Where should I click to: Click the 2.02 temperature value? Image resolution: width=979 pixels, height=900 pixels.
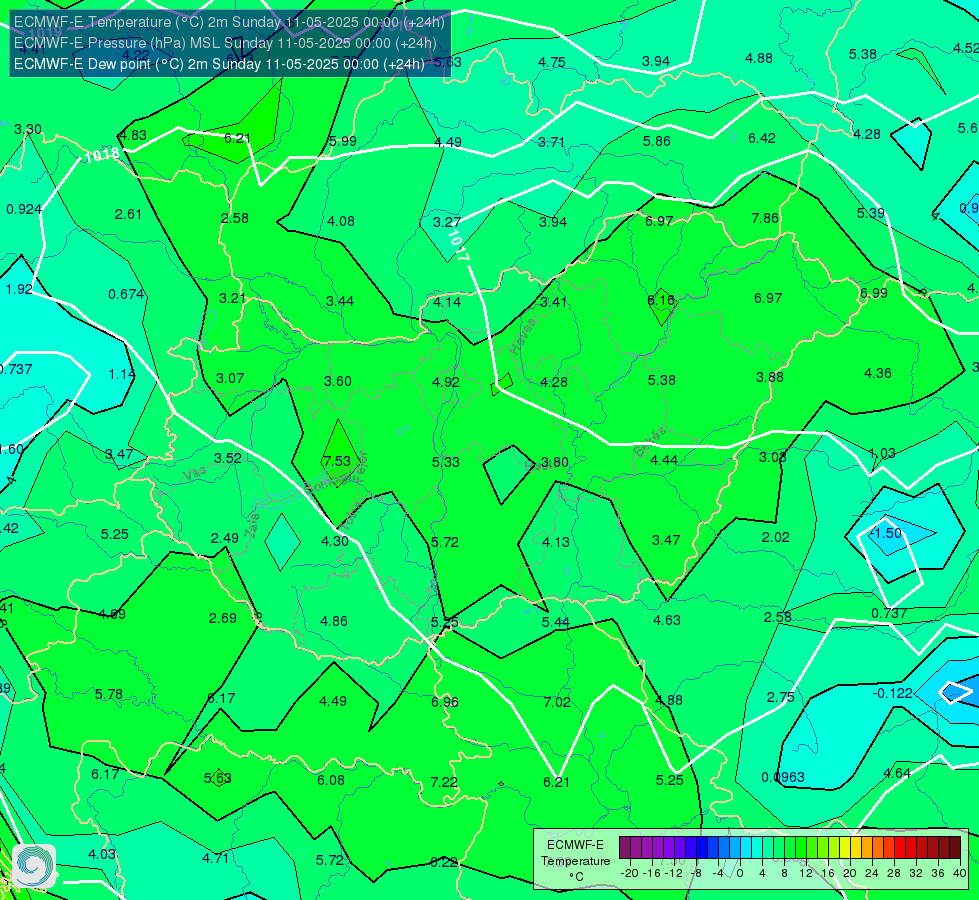(775, 537)
